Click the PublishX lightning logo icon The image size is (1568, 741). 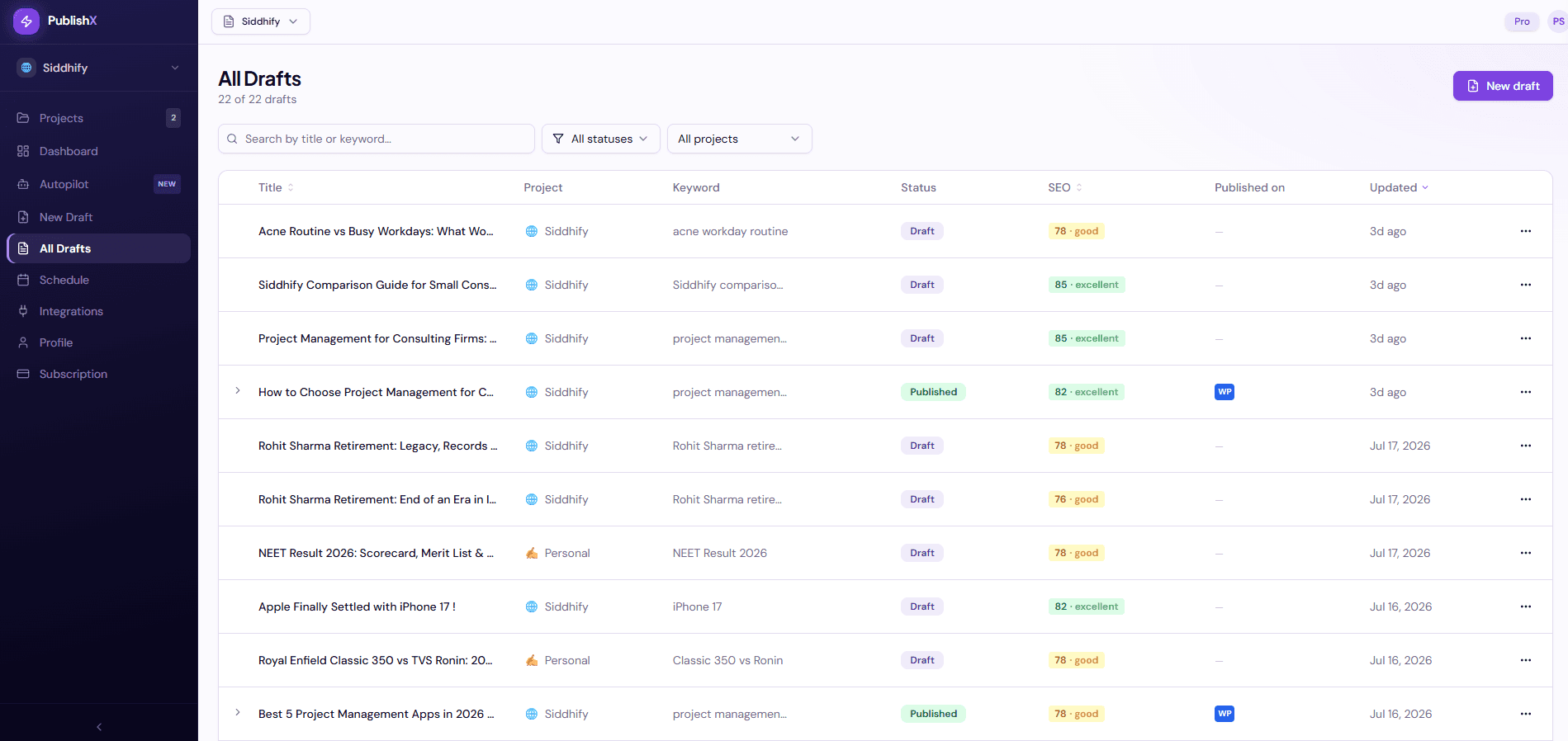26,21
